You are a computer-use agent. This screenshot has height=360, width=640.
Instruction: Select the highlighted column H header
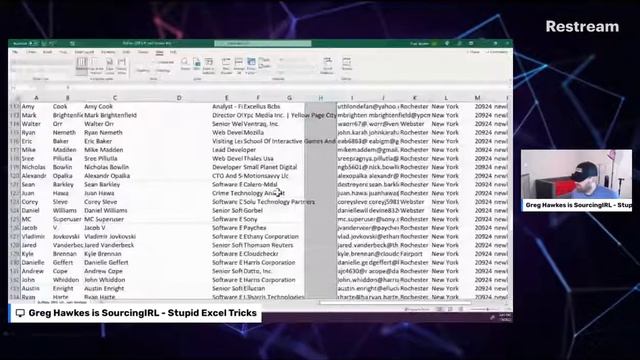(x=320, y=98)
